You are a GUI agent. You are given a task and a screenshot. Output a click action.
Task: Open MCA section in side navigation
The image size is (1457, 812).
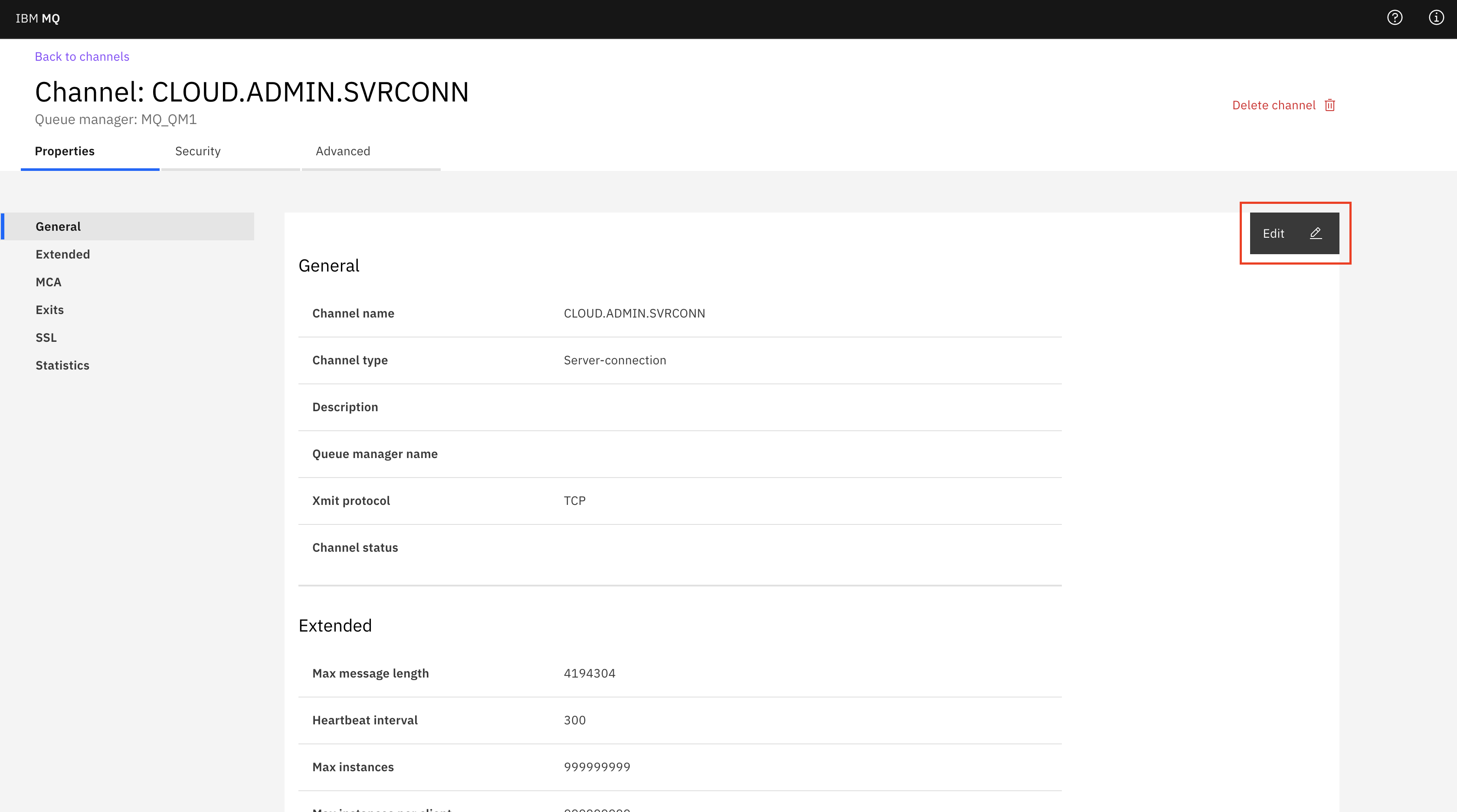pyautogui.click(x=49, y=282)
